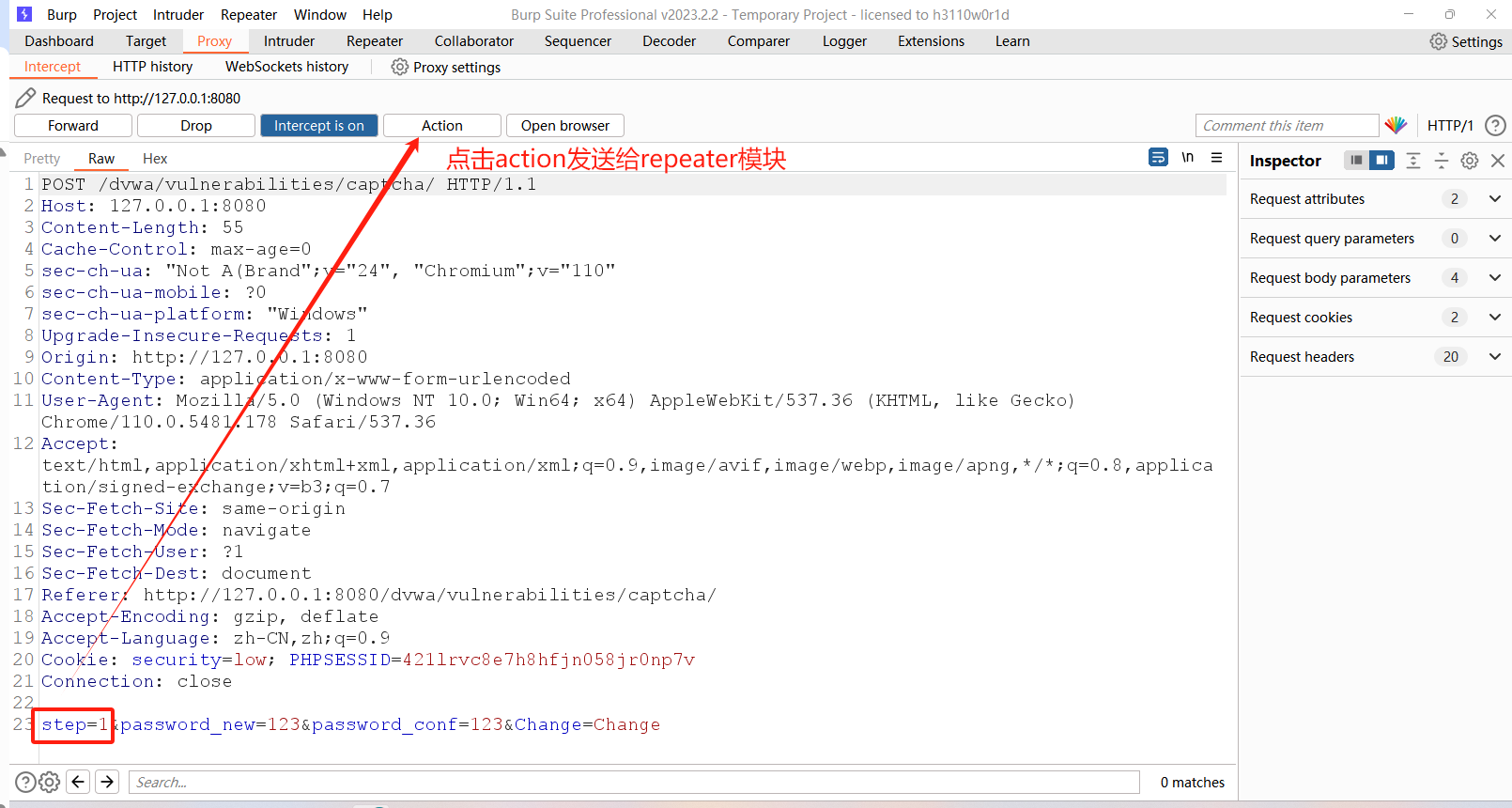Open the Window menu
Viewport: 1512px width, 808px height.
point(320,15)
